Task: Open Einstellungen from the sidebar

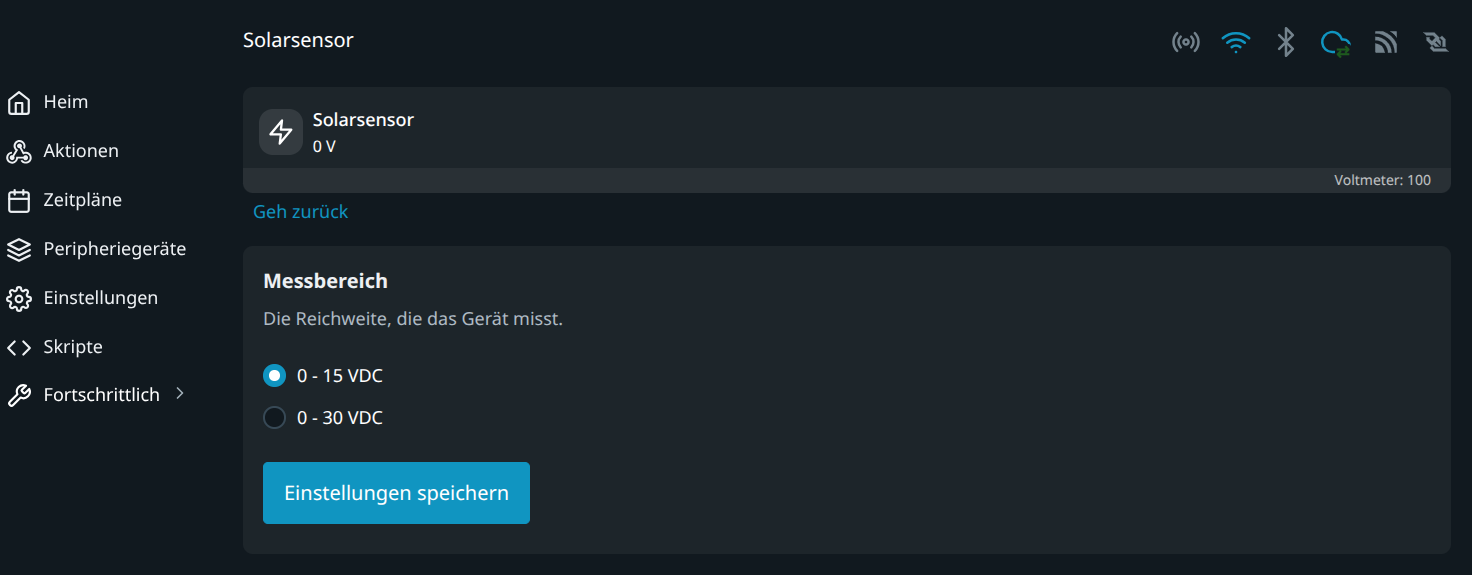Action: pos(100,298)
